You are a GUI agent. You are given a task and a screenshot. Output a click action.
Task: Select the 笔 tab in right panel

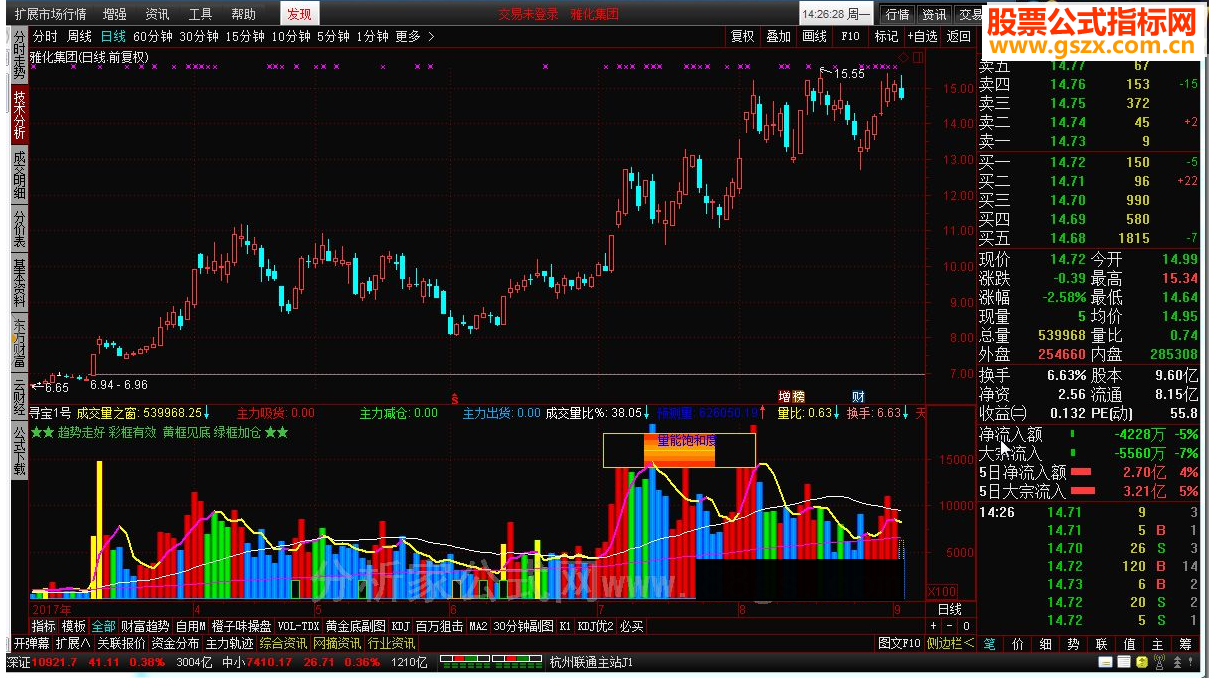coord(990,644)
